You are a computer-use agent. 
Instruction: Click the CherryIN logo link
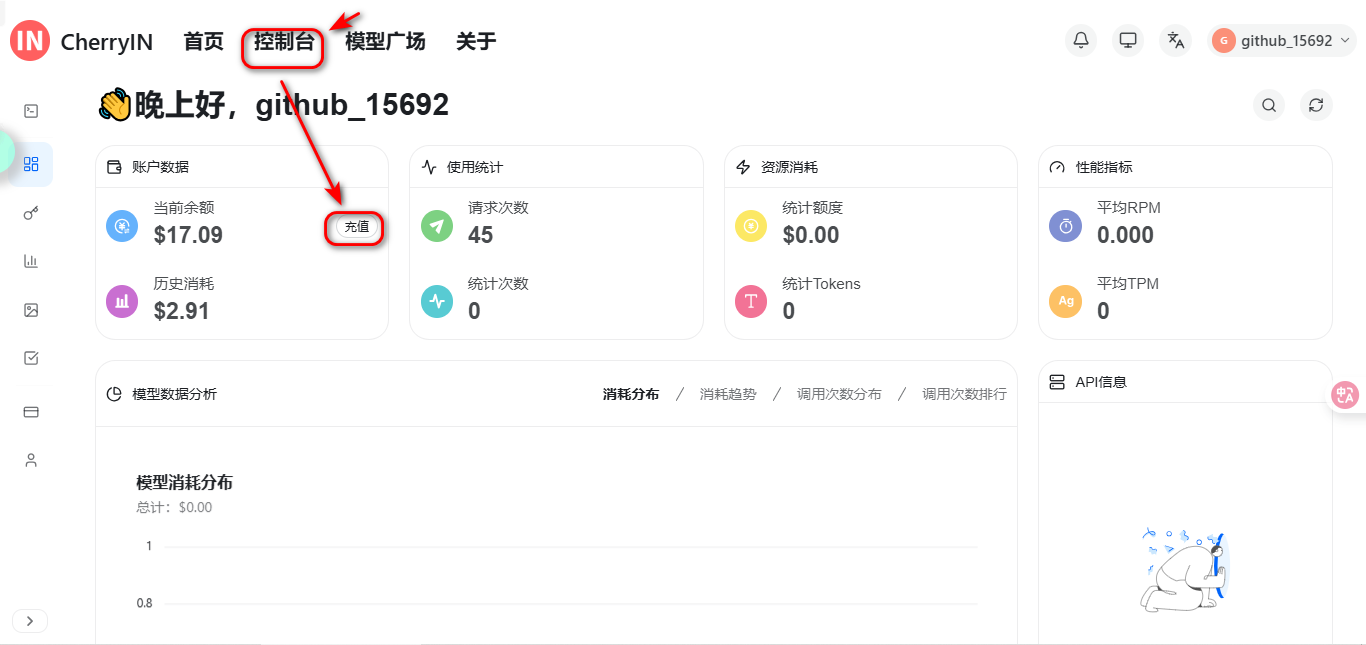[x=82, y=41]
